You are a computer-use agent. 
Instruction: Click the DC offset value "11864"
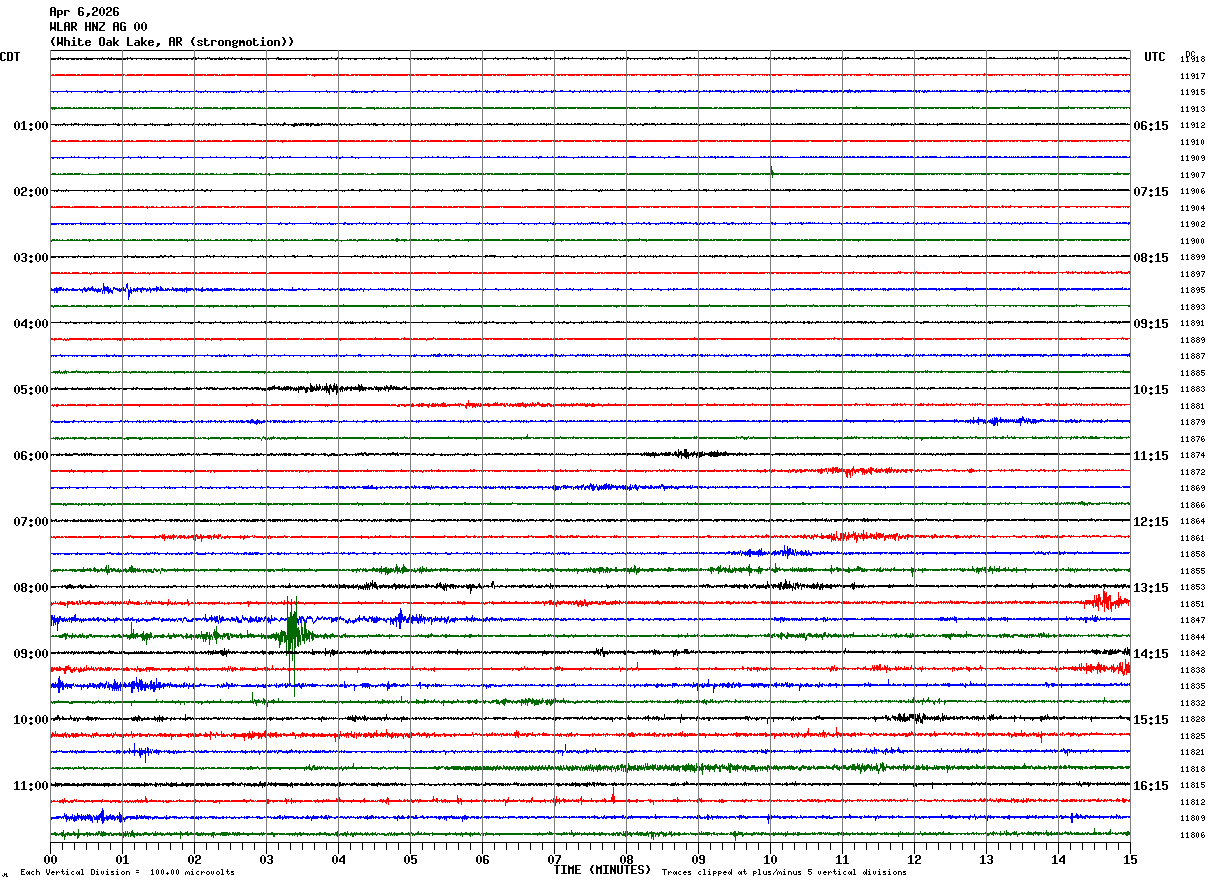tap(1192, 522)
